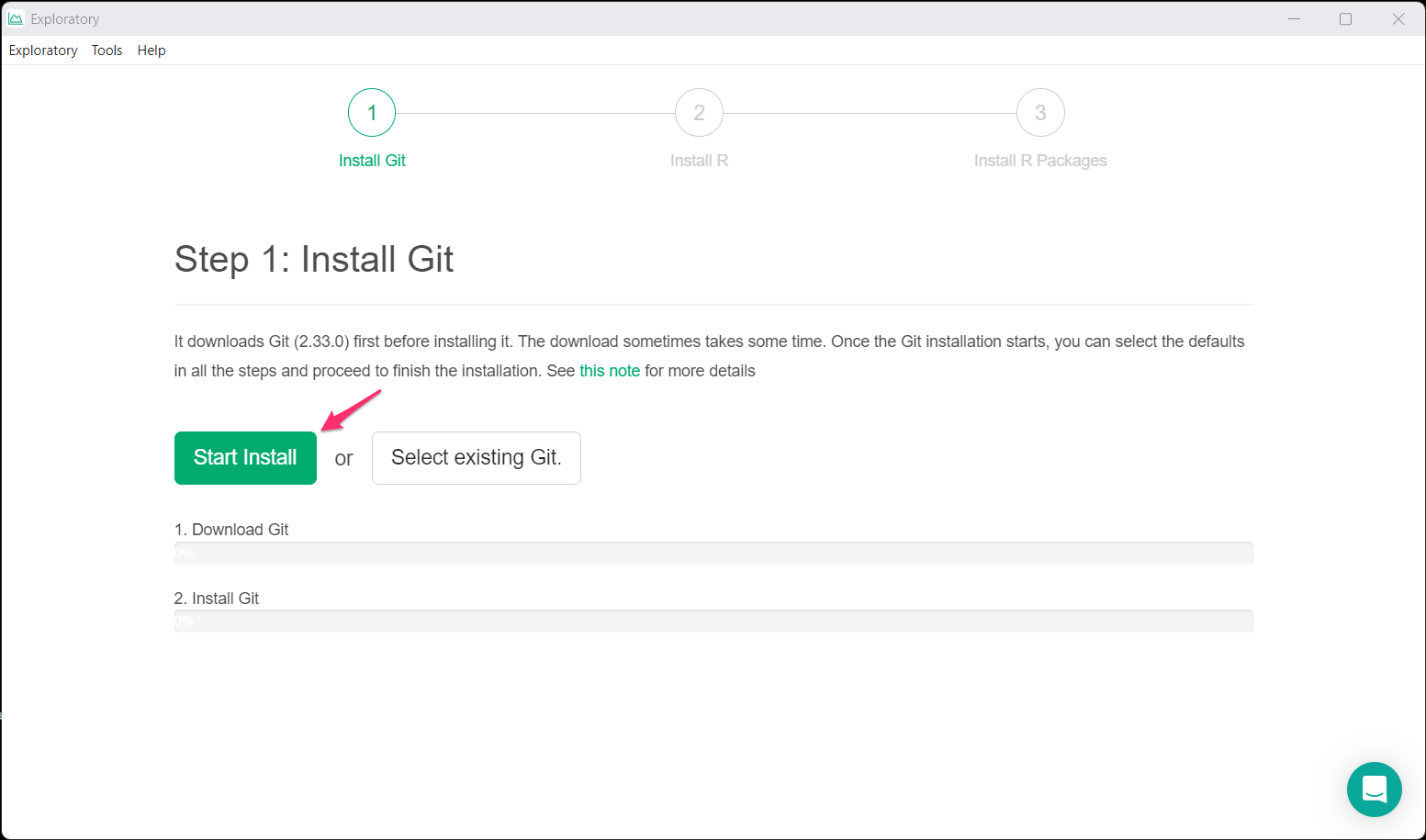Click the Step 1: Install Git heading
The image size is (1426, 840).
point(314,260)
